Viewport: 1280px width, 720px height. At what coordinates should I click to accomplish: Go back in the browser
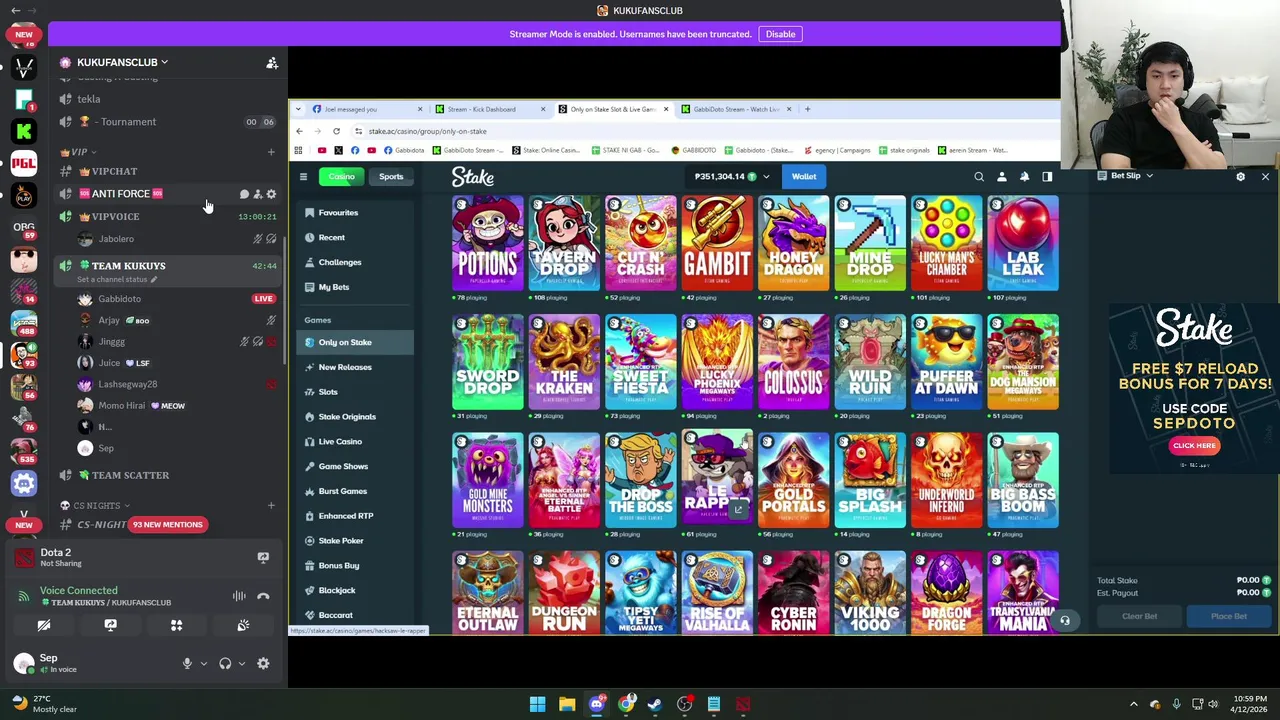pyautogui.click(x=299, y=131)
